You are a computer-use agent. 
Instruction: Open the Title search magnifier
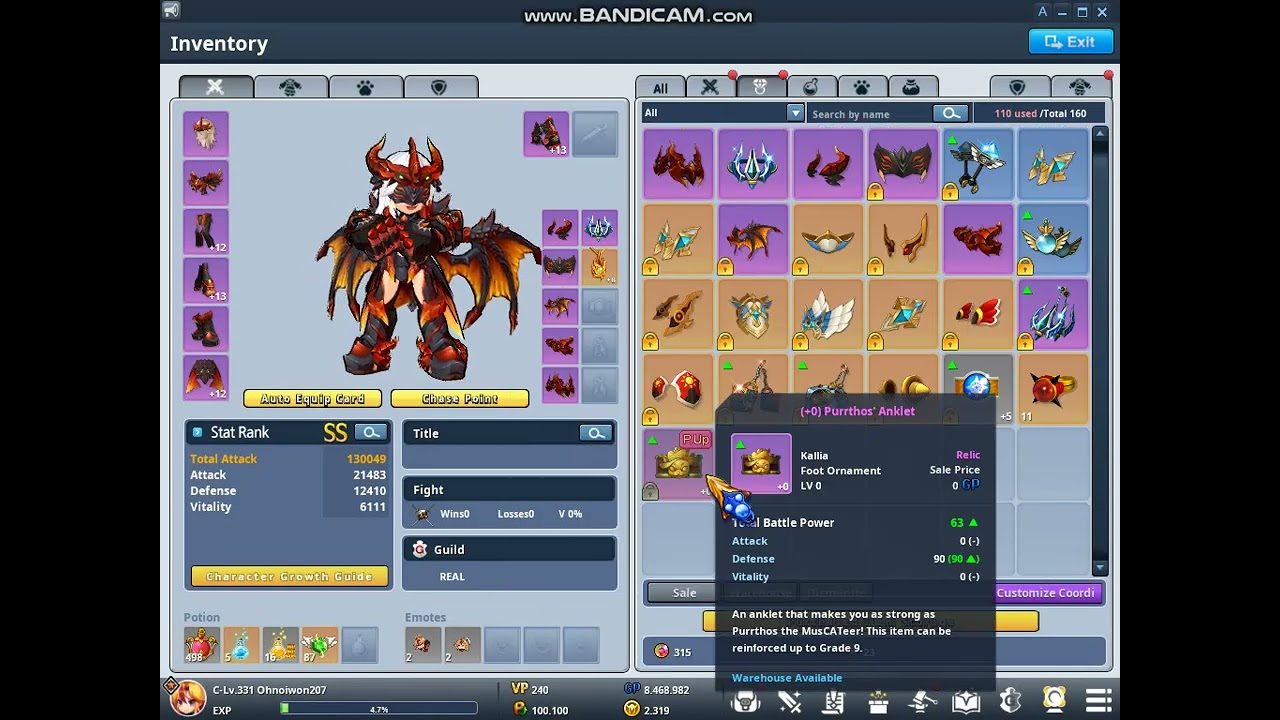click(595, 433)
